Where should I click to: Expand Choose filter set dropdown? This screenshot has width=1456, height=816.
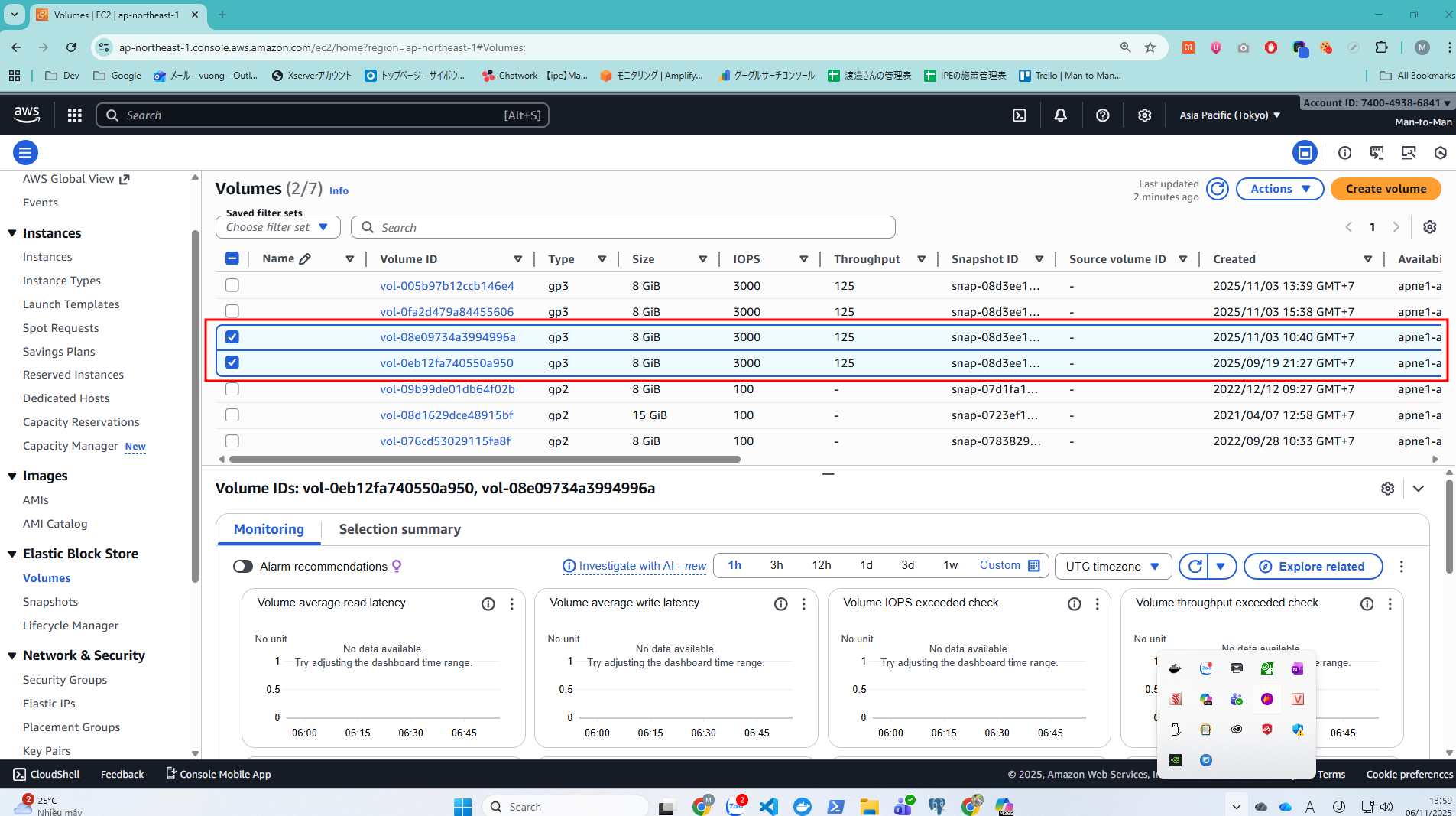pyautogui.click(x=277, y=227)
